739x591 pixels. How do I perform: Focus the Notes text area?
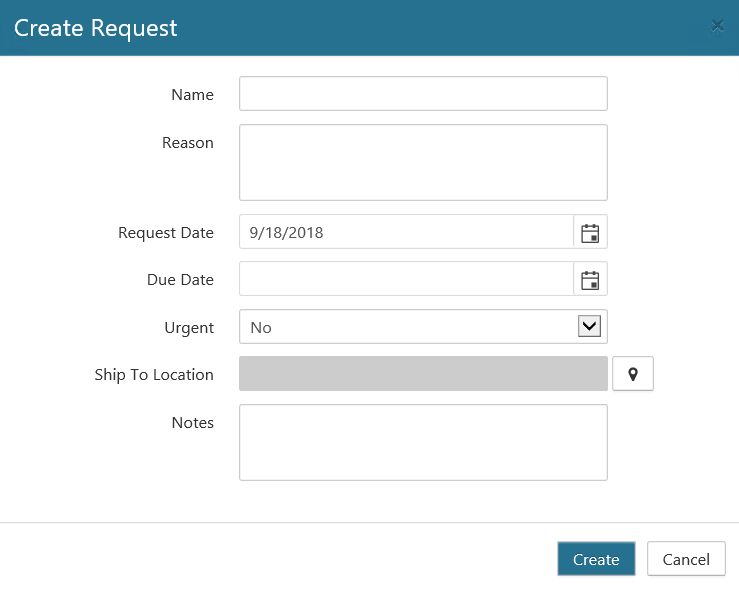point(423,442)
